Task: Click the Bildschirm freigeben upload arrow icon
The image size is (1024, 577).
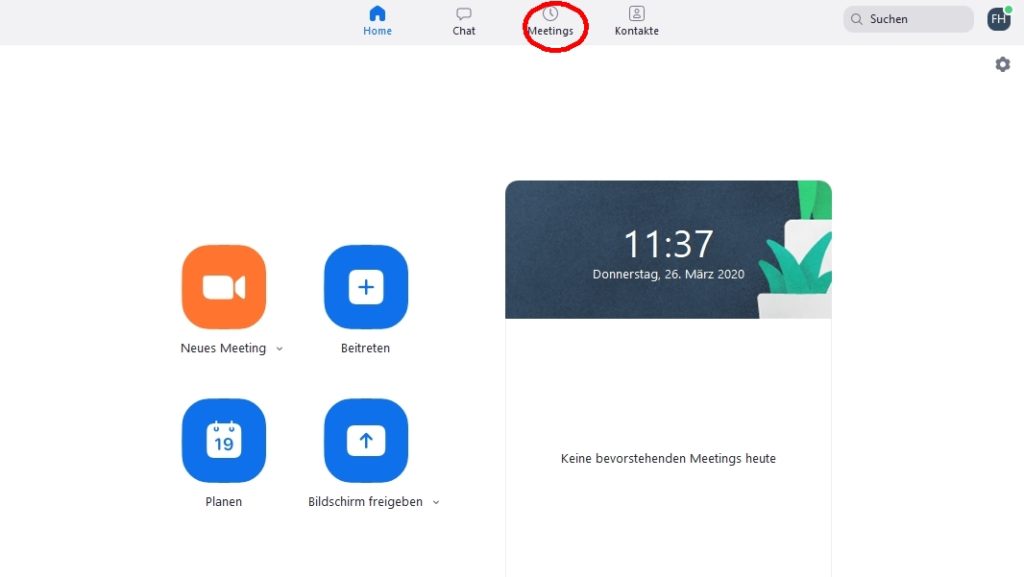Action: tap(366, 441)
